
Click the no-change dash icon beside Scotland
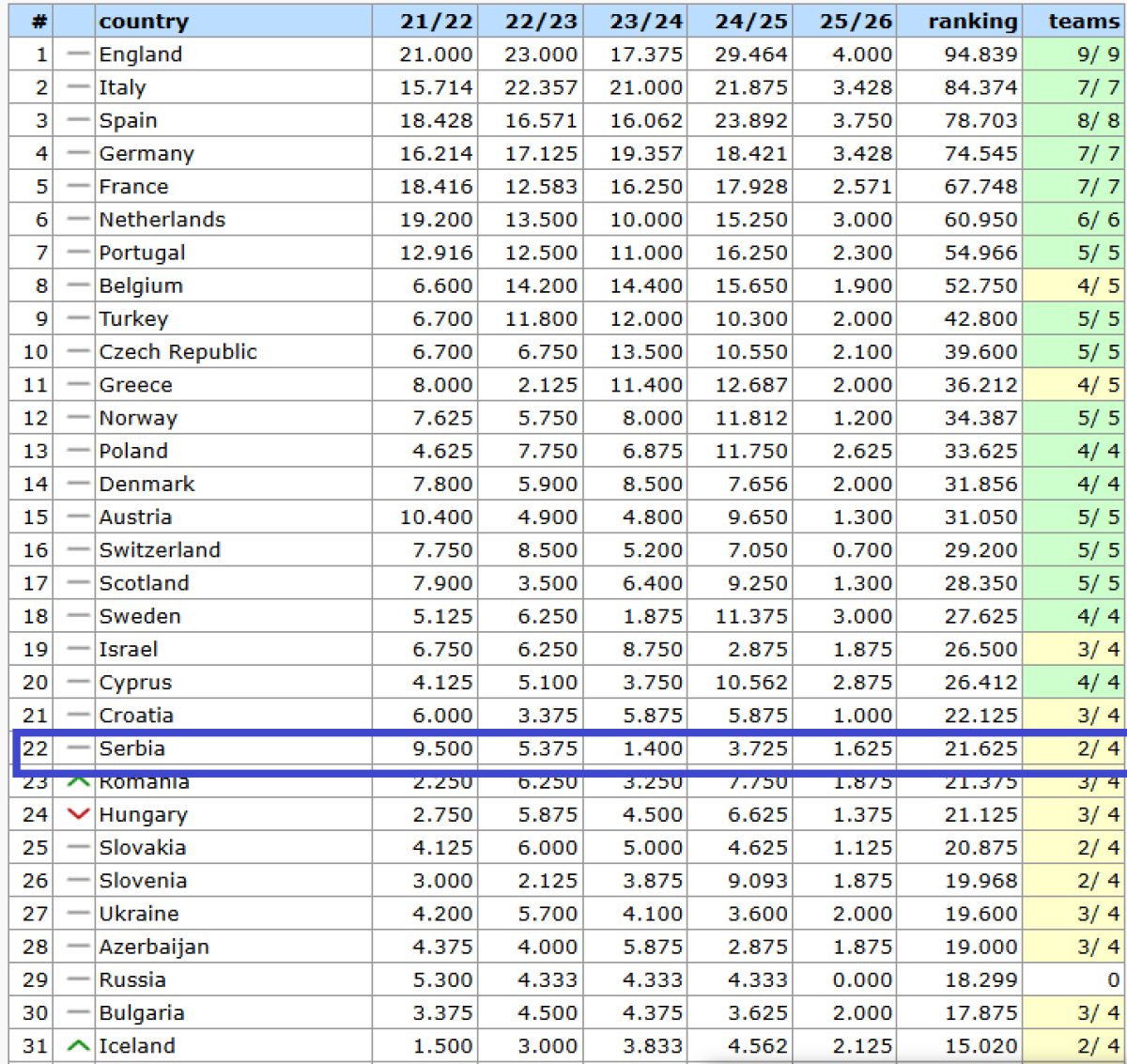click(x=79, y=583)
